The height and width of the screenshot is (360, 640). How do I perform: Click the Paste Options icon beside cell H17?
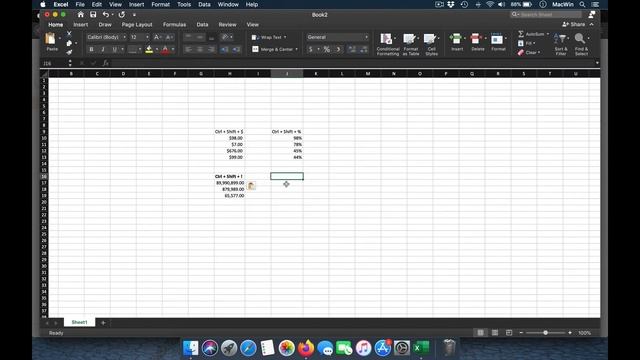(251, 186)
